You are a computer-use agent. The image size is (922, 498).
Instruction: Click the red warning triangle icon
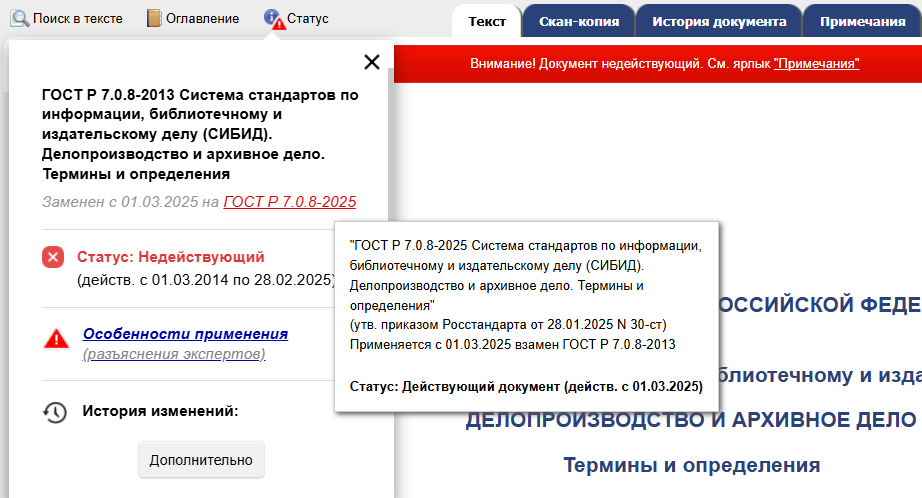(56, 339)
